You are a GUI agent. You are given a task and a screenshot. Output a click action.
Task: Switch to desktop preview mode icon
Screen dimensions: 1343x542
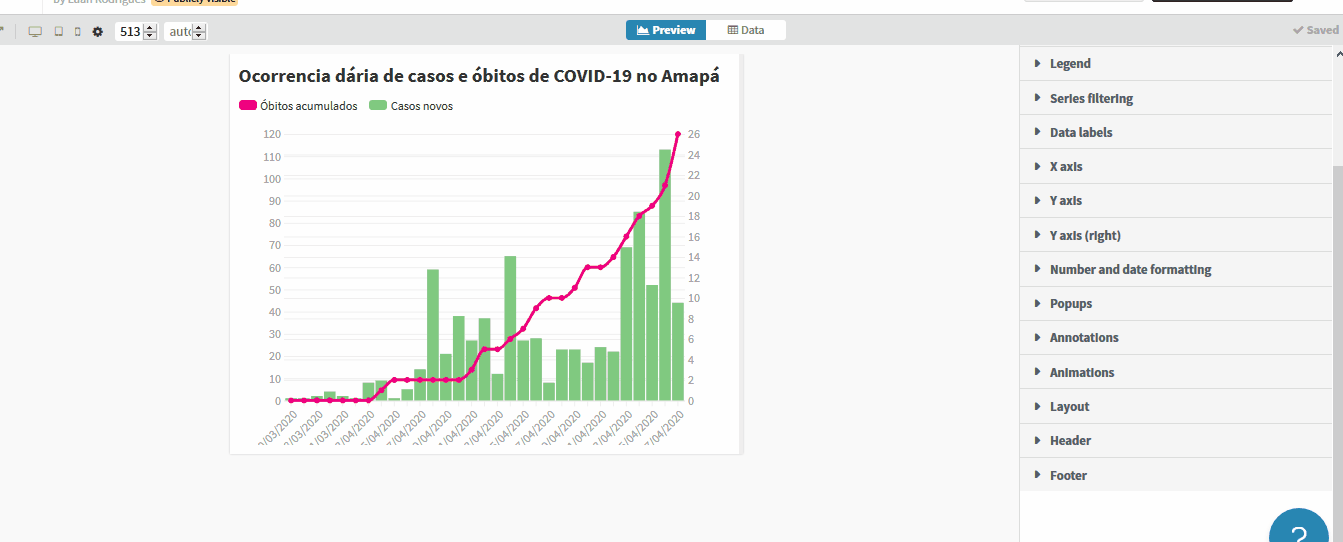[35, 32]
